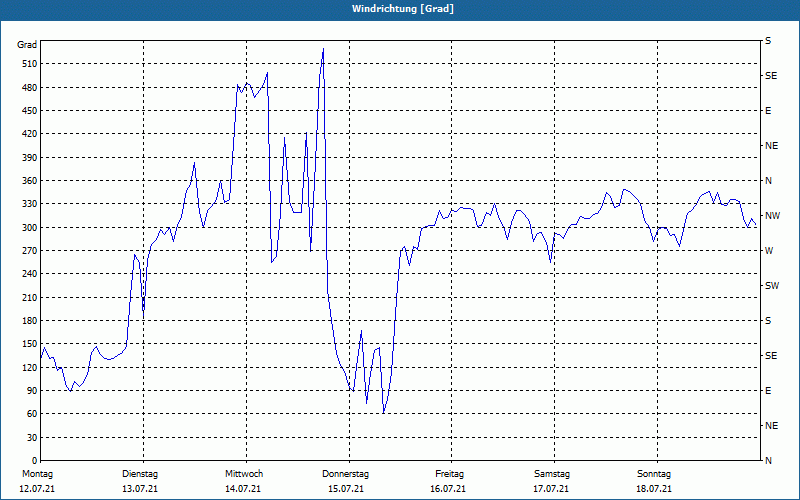The width and height of the screenshot is (800, 500).
Task: Click the 330 axis value
Action: click(30, 204)
